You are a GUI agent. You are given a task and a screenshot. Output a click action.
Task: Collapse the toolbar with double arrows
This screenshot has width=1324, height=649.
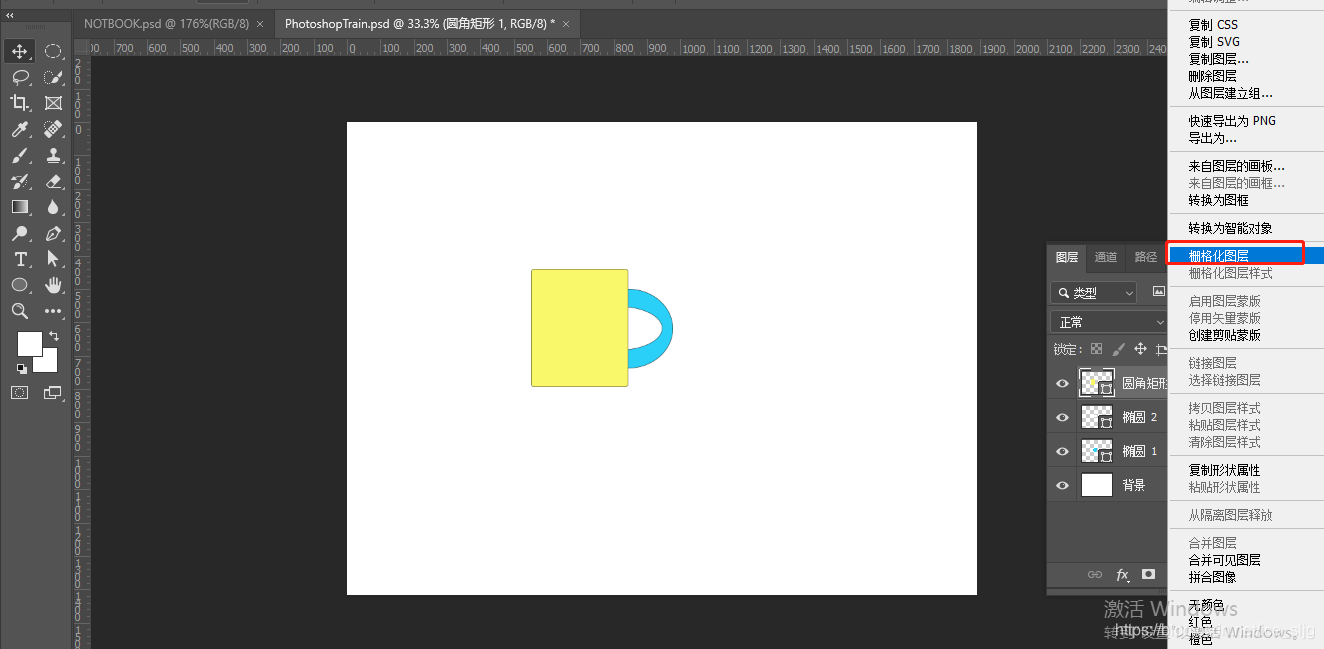[10, 15]
